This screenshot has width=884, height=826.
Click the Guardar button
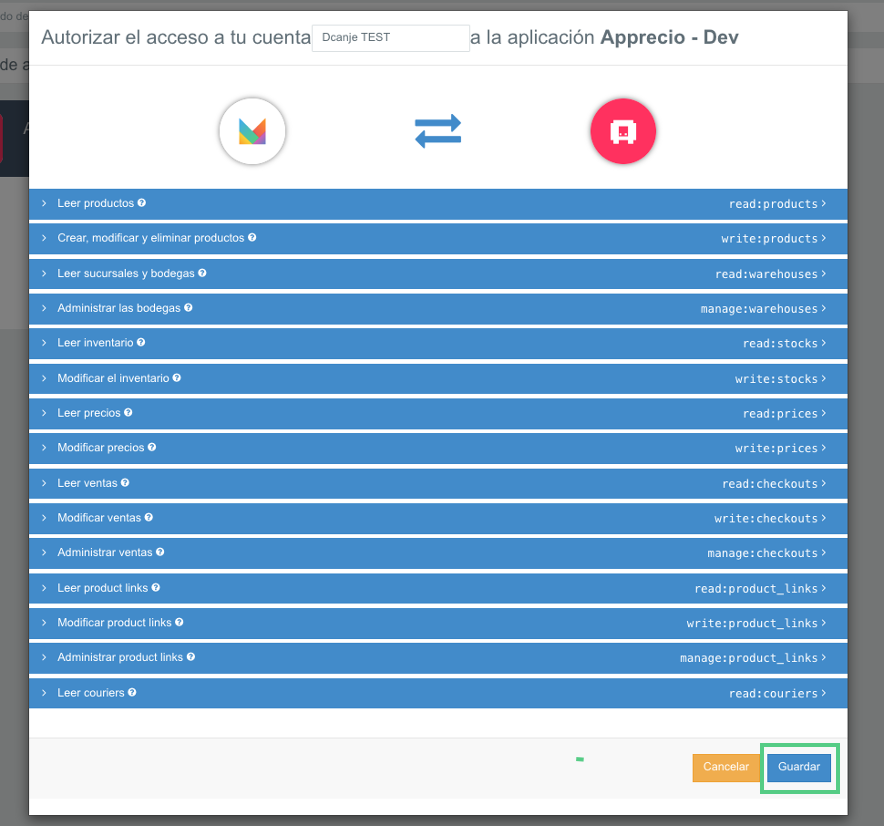(x=799, y=767)
